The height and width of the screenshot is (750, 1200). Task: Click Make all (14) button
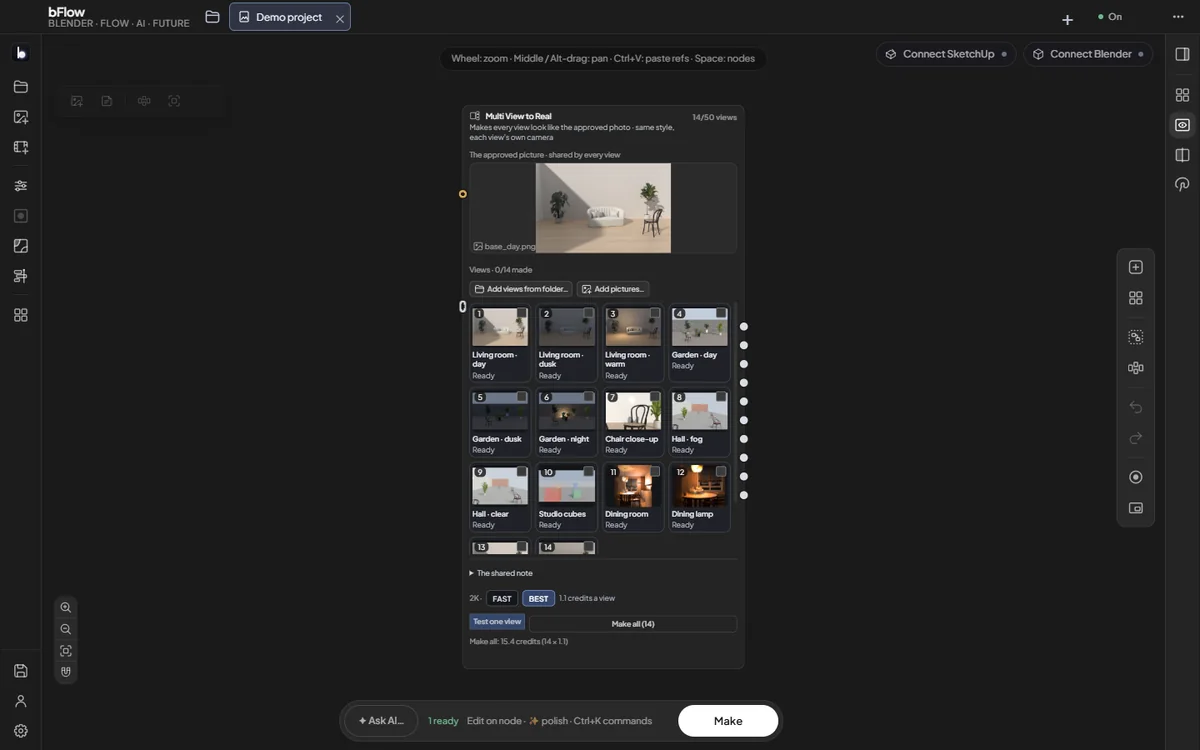click(x=633, y=624)
